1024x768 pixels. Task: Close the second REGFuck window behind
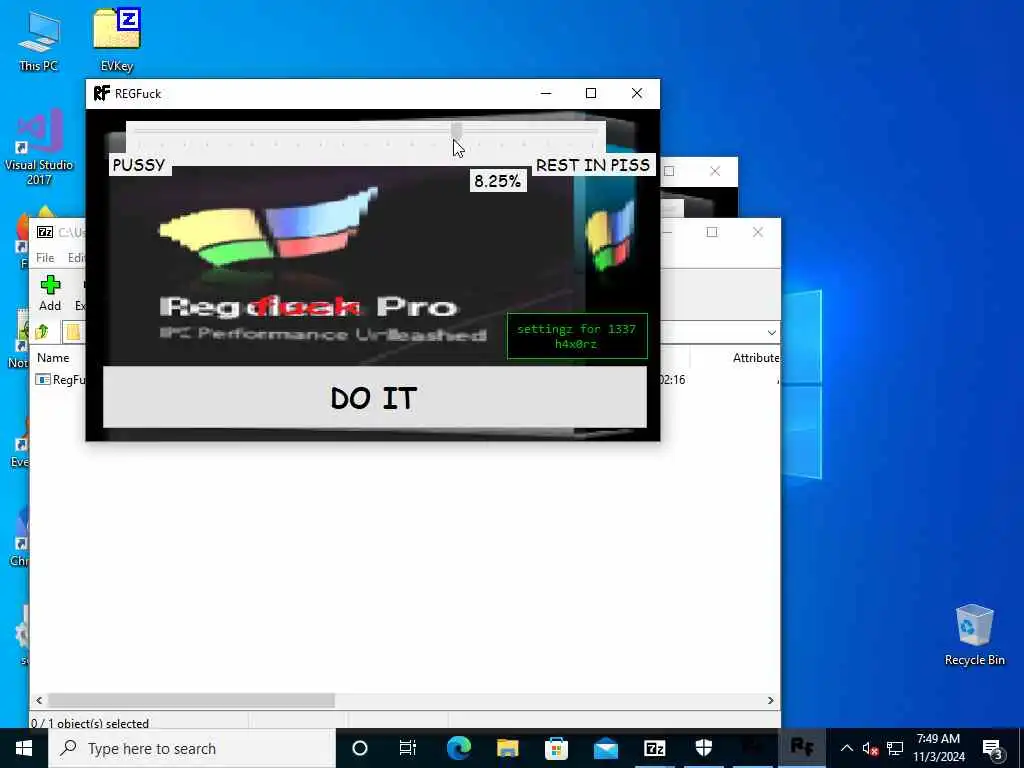(715, 171)
